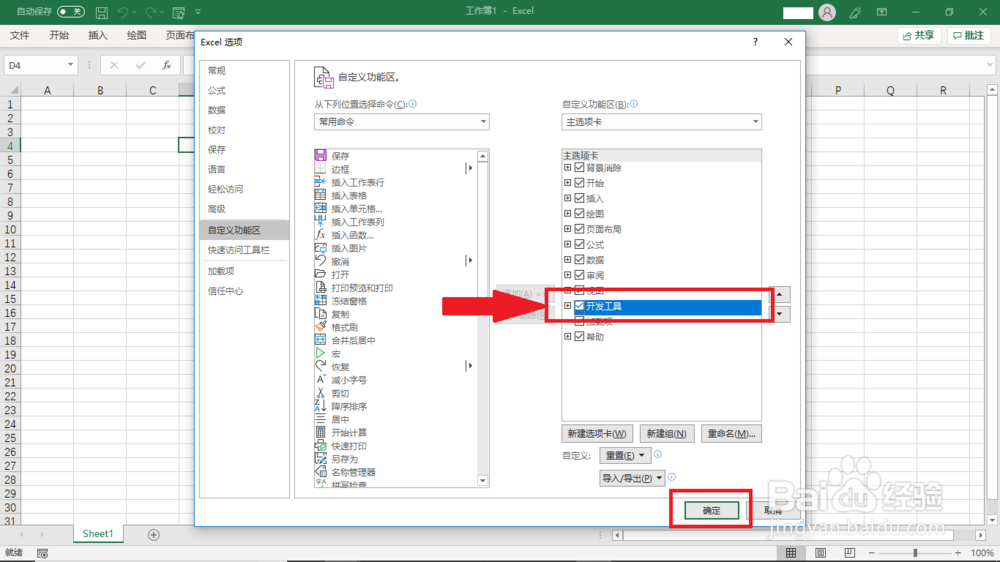
Task: Select the 宏 macro play icon
Action: pyautogui.click(x=320, y=353)
